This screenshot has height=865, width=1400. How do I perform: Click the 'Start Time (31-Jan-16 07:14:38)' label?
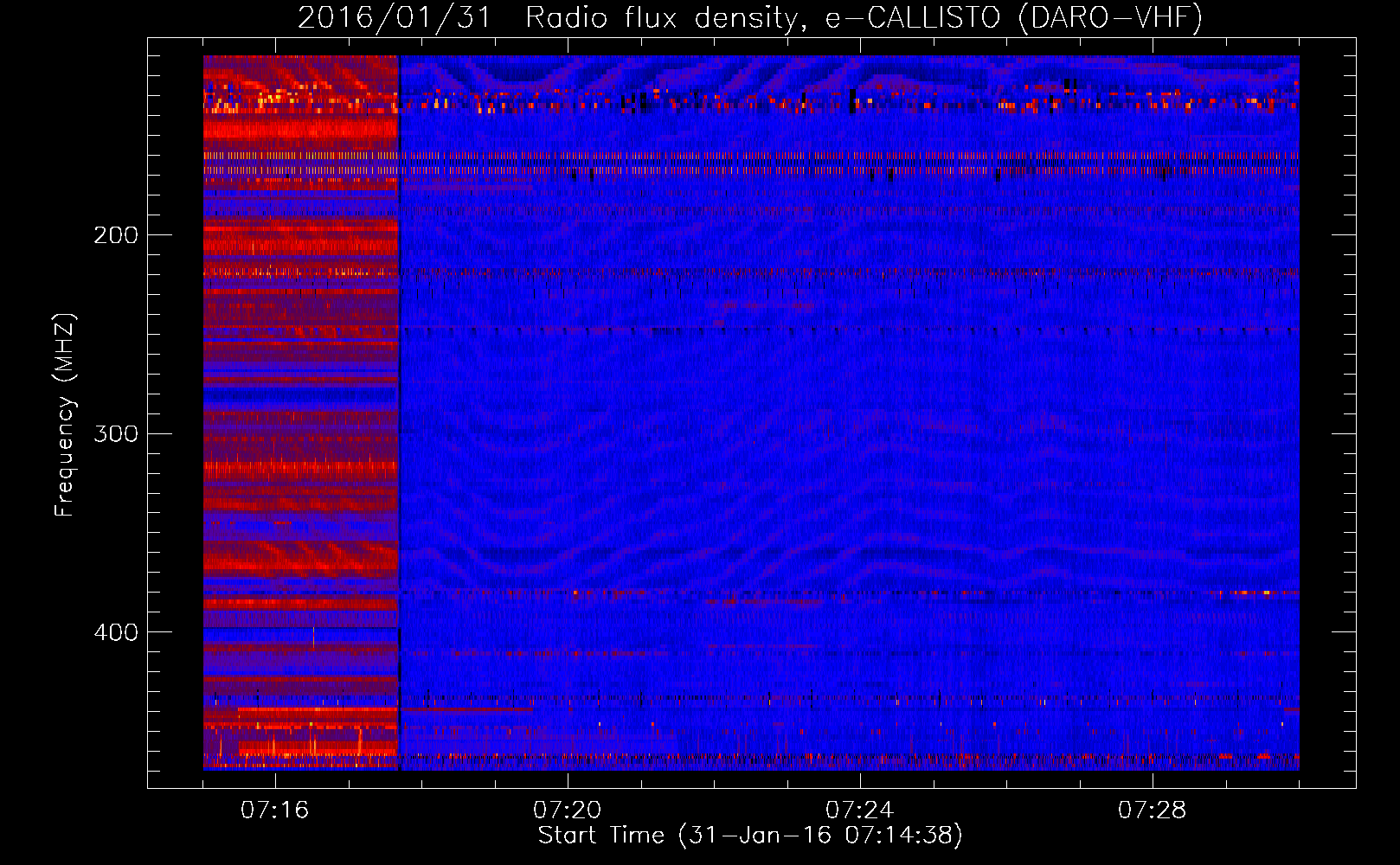coord(750,836)
